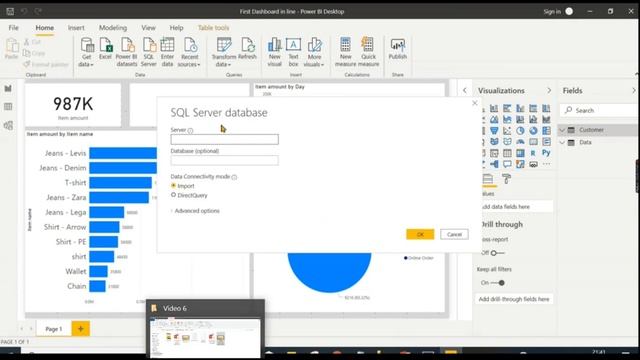This screenshot has width=640, height=360.
Task: Collapse the Fields pane
Action: pyautogui.click(x=634, y=91)
